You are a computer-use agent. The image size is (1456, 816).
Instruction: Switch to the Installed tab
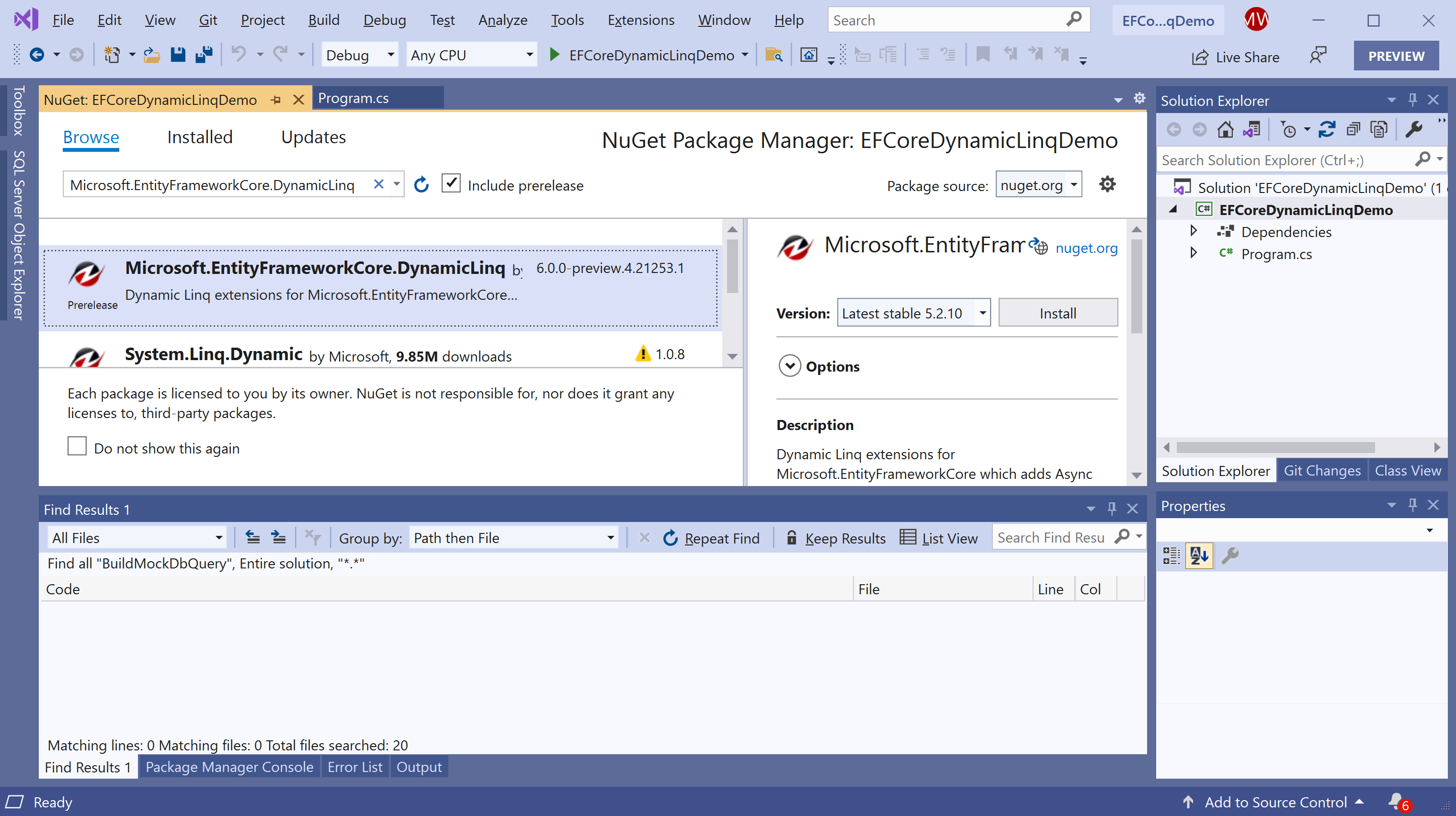pyautogui.click(x=200, y=137)
